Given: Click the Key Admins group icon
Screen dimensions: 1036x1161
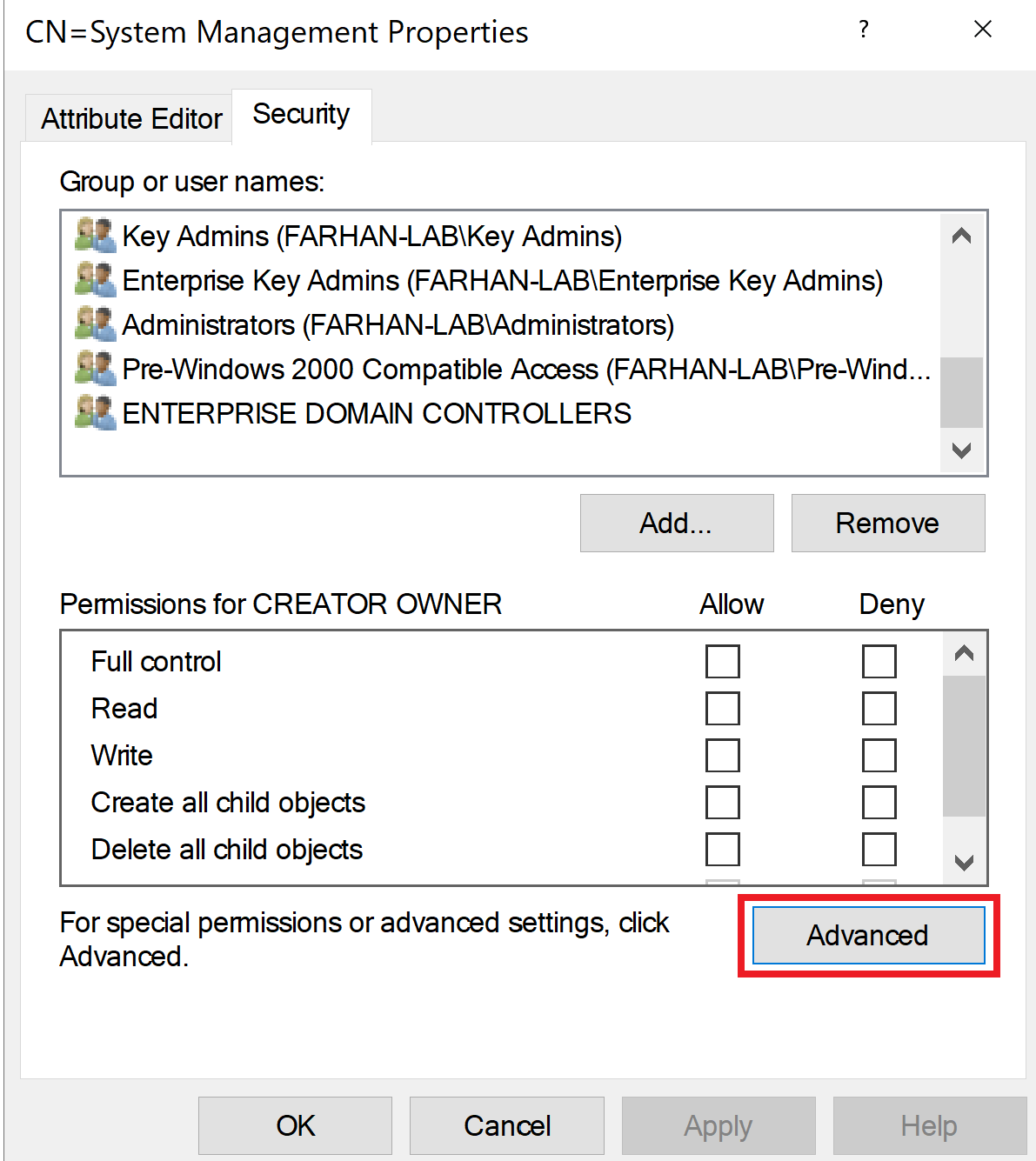Looking at the screenshot, I should click(95, 236).
